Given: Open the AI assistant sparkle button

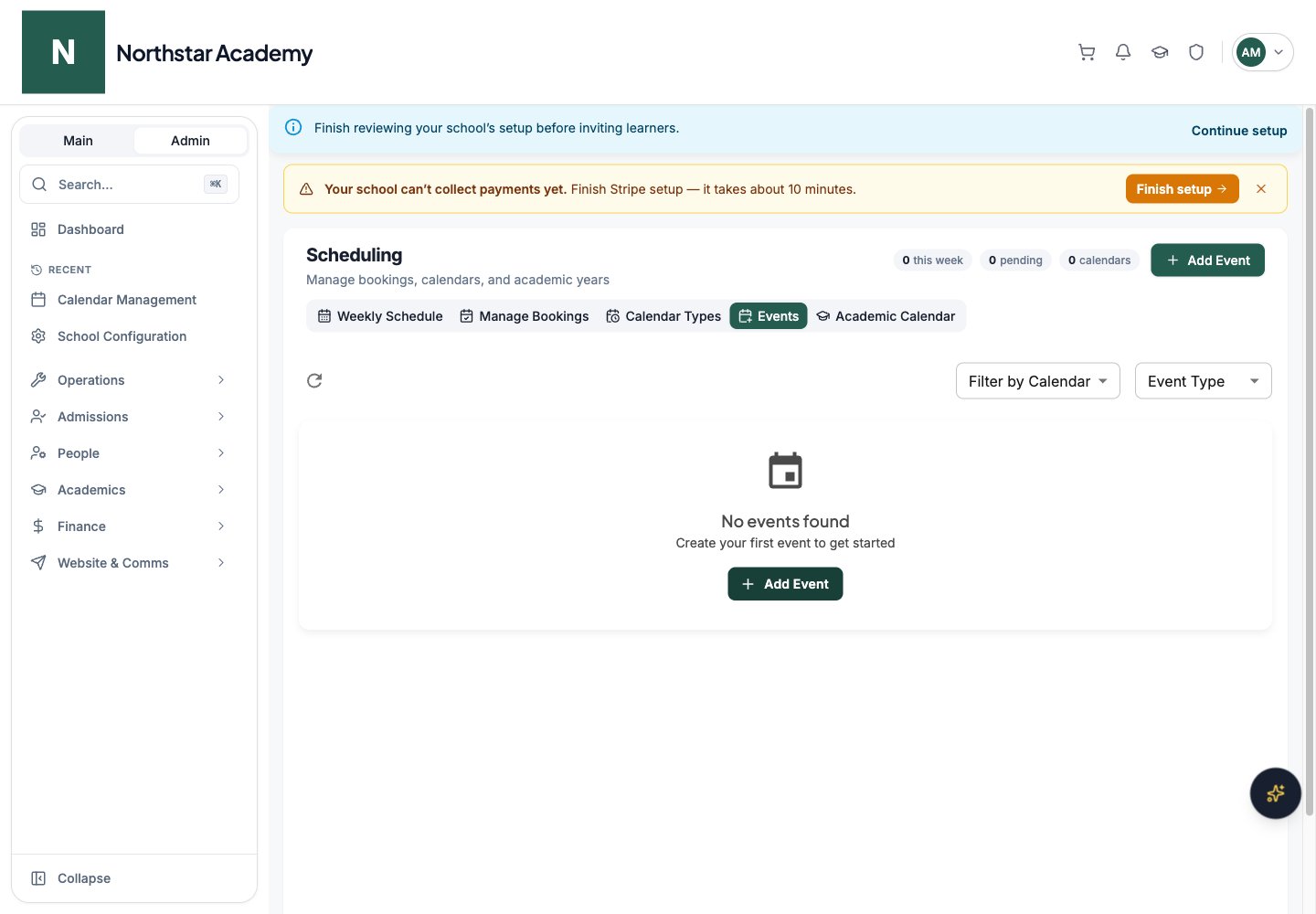Looking at the screenshot, I should [1275, 793].
